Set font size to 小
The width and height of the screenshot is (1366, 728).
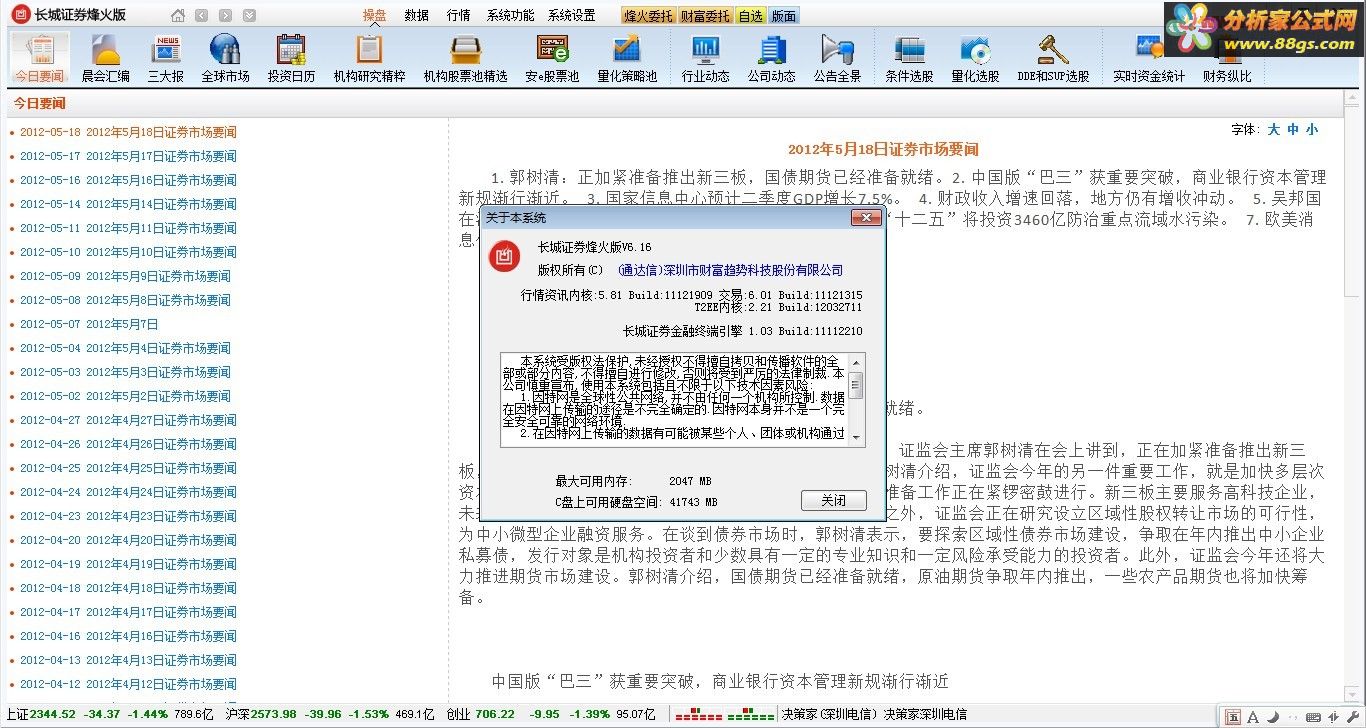[1311, 129]
